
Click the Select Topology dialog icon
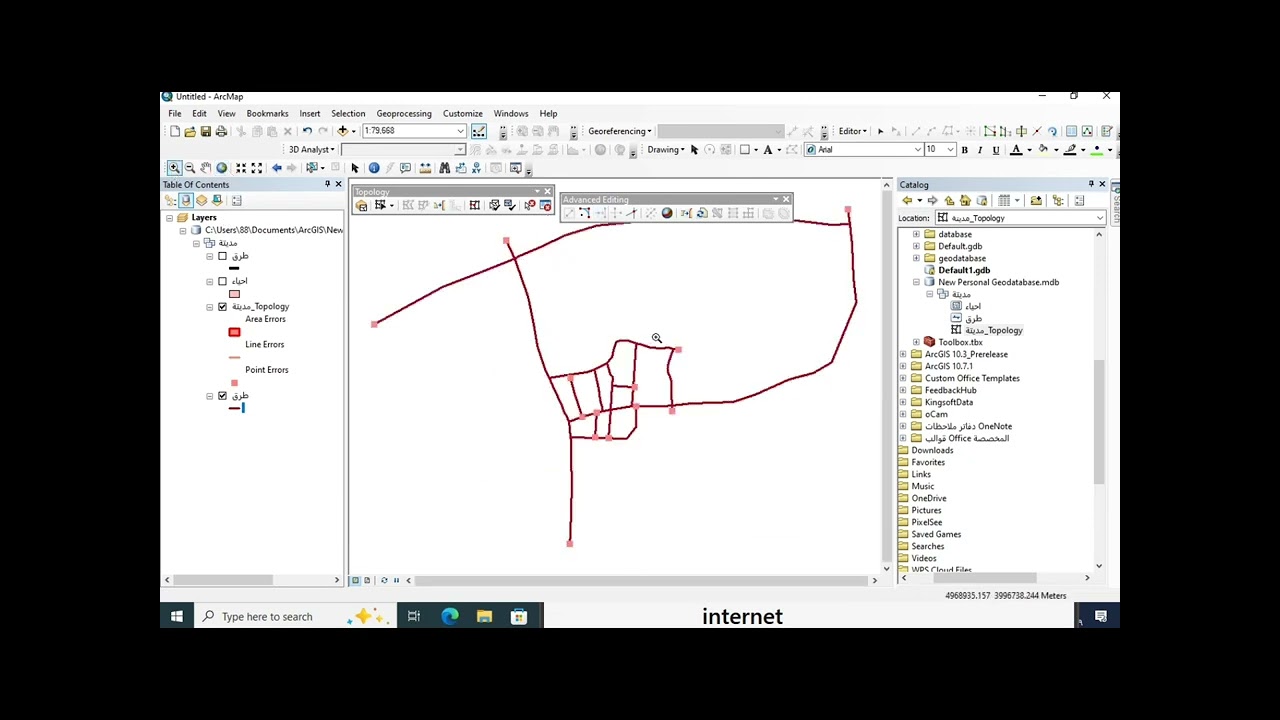[x=361, y=205]
